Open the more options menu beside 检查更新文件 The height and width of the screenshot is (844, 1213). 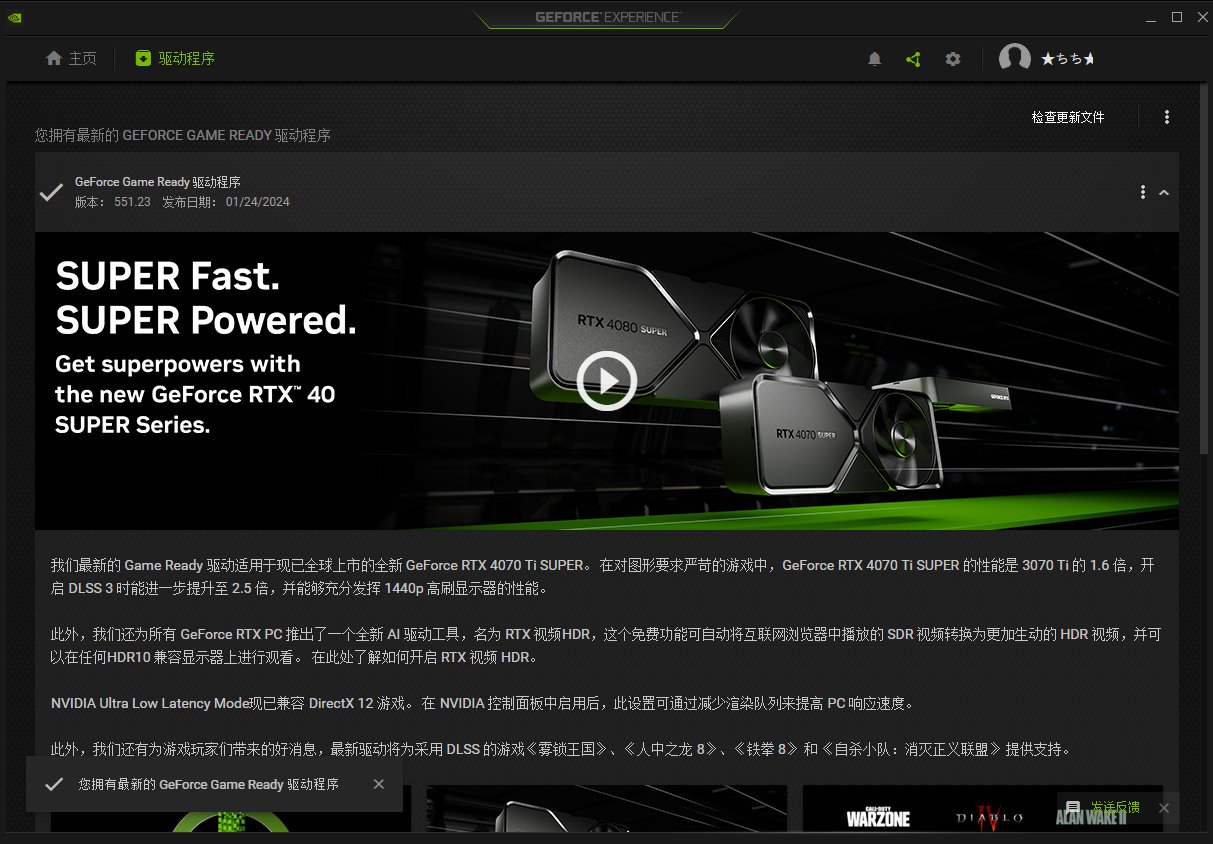click(x=1167, y=117)
